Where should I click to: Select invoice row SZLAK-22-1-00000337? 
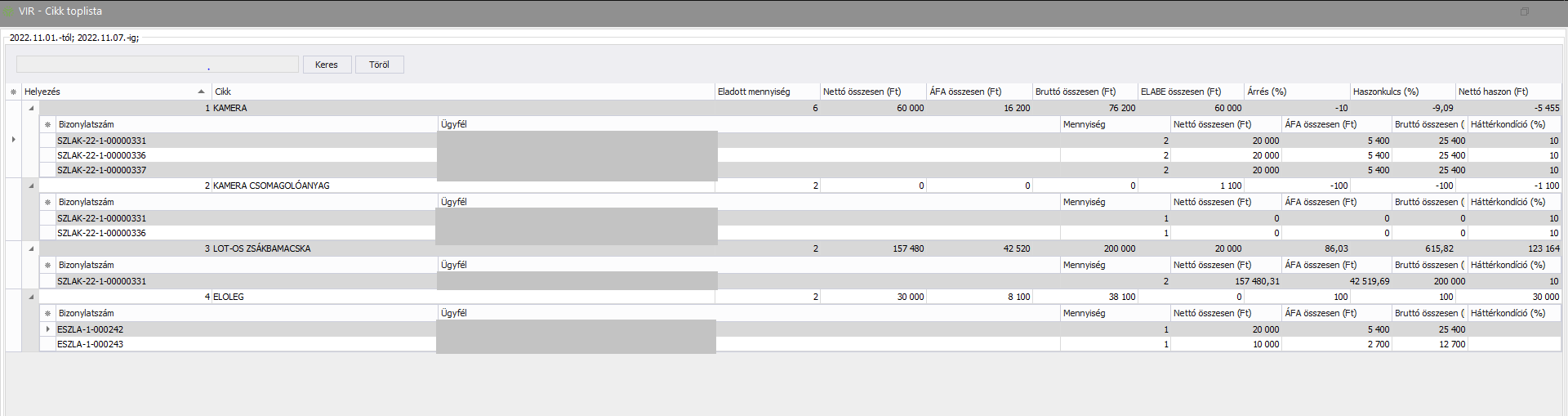click(102, 170)
